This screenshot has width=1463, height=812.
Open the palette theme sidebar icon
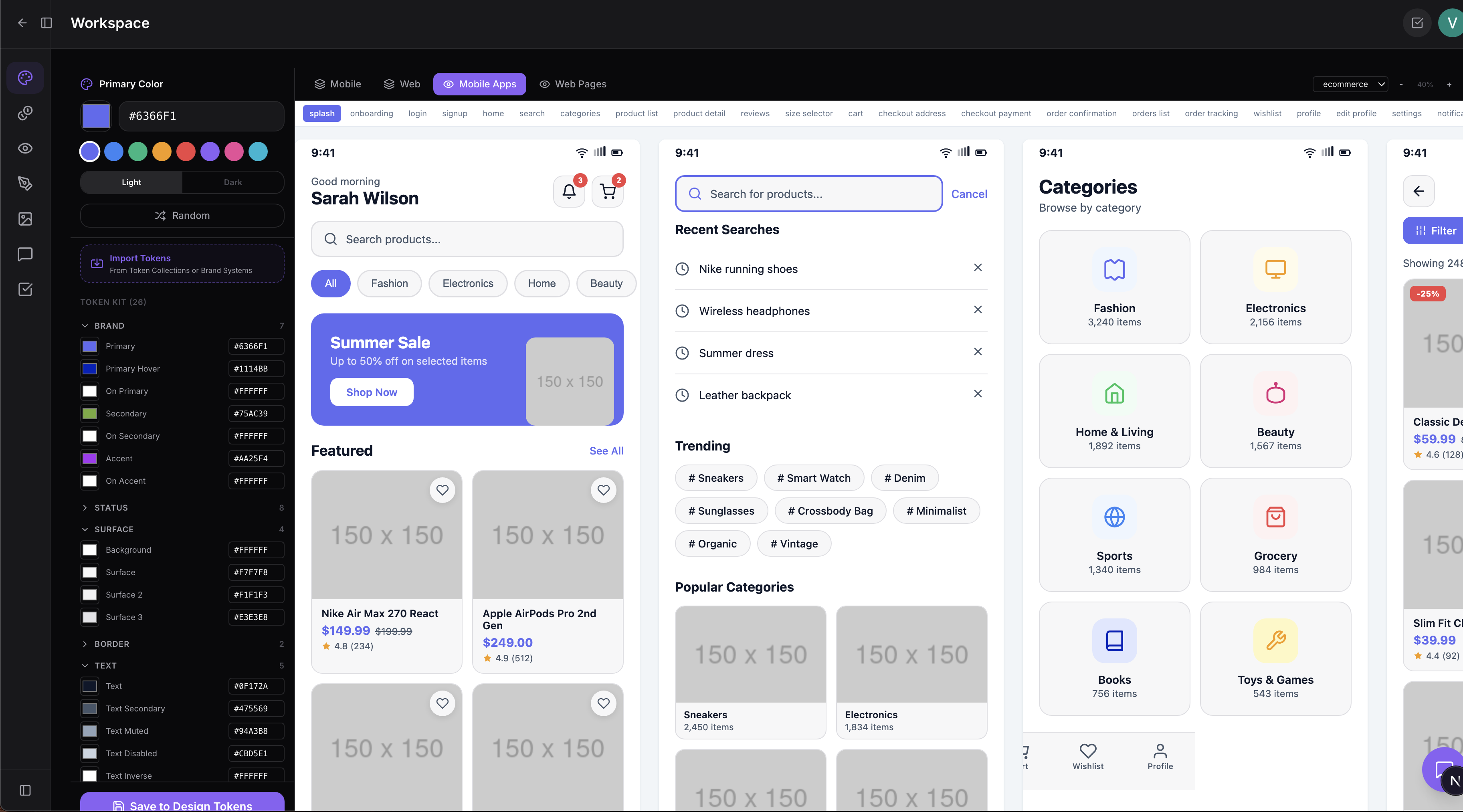click(25, 78)
